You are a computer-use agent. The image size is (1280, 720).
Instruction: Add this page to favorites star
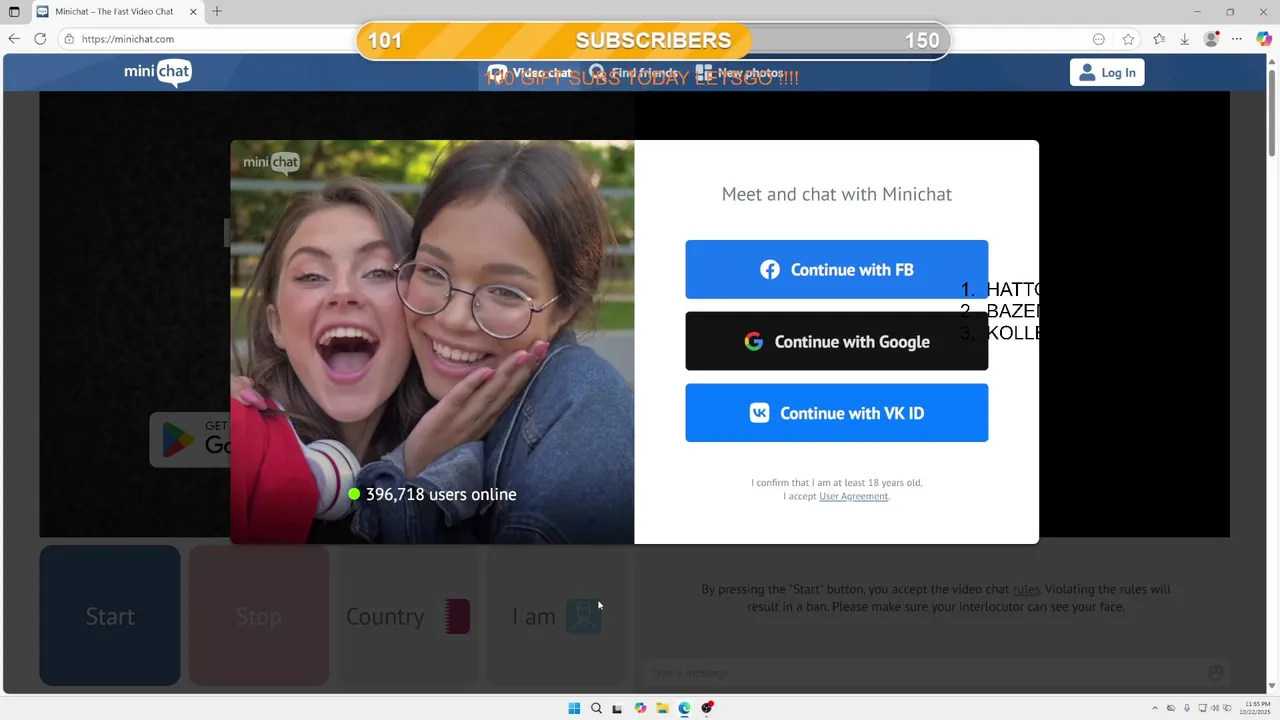point(1128,39)
